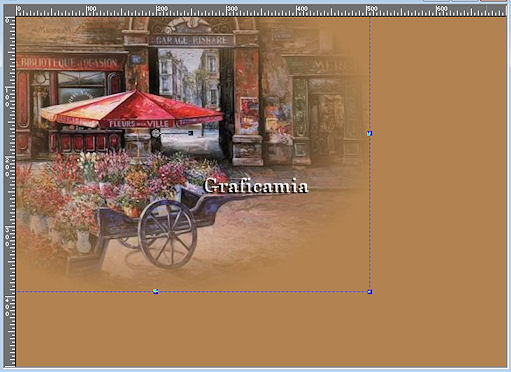Click the 100 mark on the horizontal ruler

[91, 8]
